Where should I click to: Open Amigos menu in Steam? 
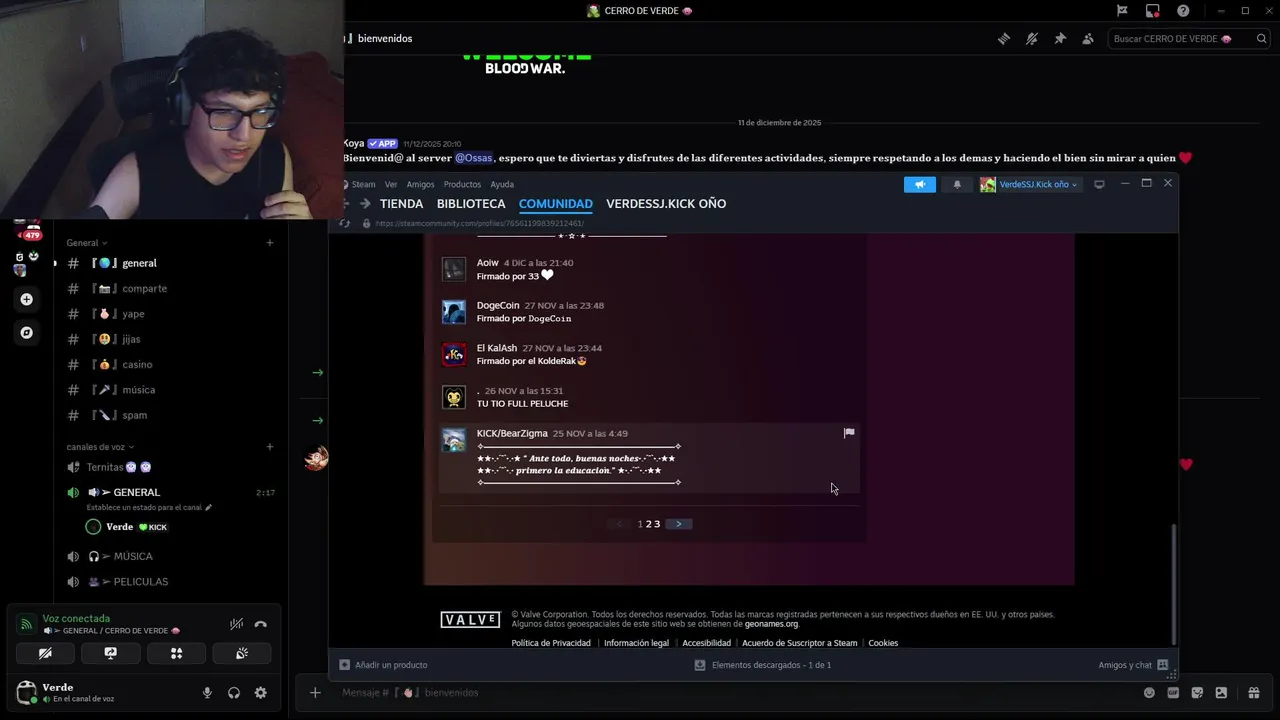tap(420, 184)
